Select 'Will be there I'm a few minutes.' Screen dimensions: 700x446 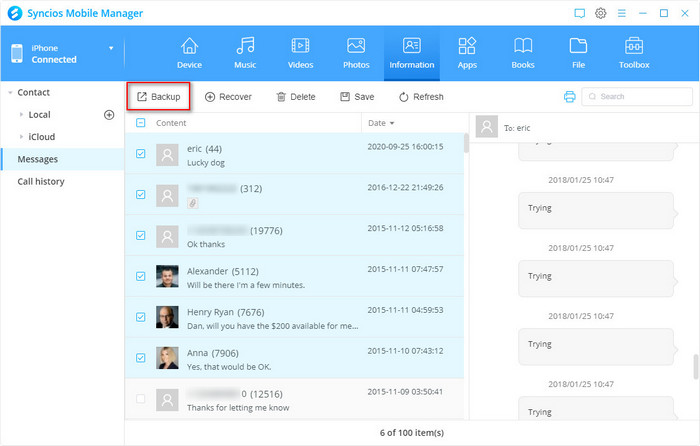pos(246,285)
